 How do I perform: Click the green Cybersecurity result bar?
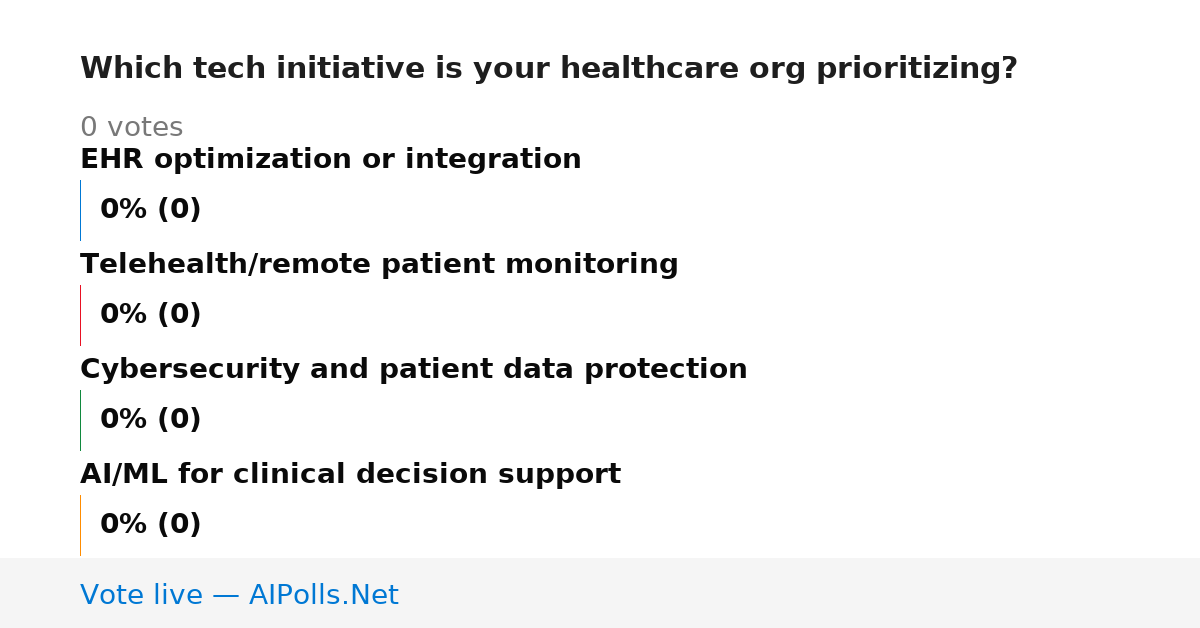[80, 420]
